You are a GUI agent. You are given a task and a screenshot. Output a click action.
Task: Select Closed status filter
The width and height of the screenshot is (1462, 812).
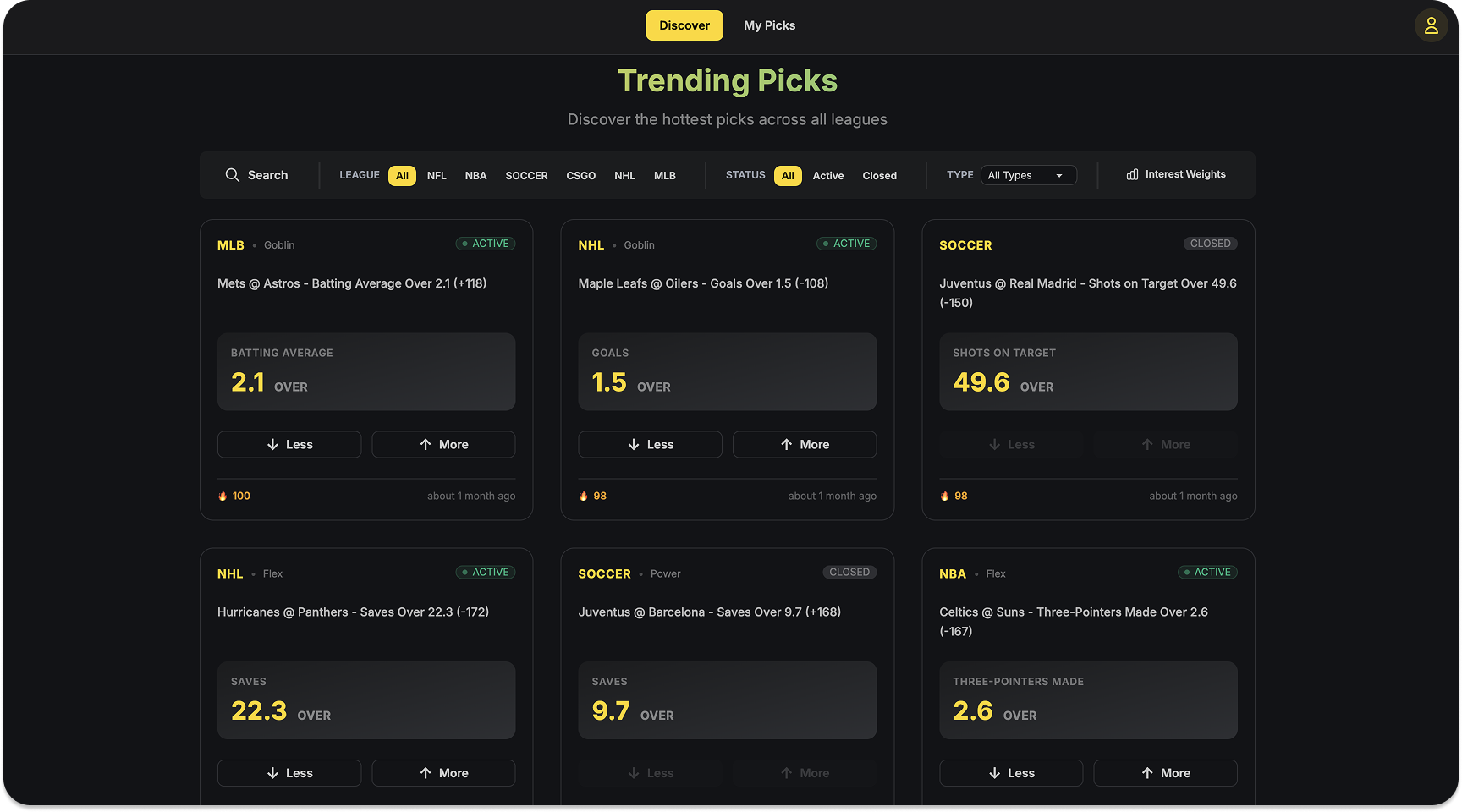(879, 176)
